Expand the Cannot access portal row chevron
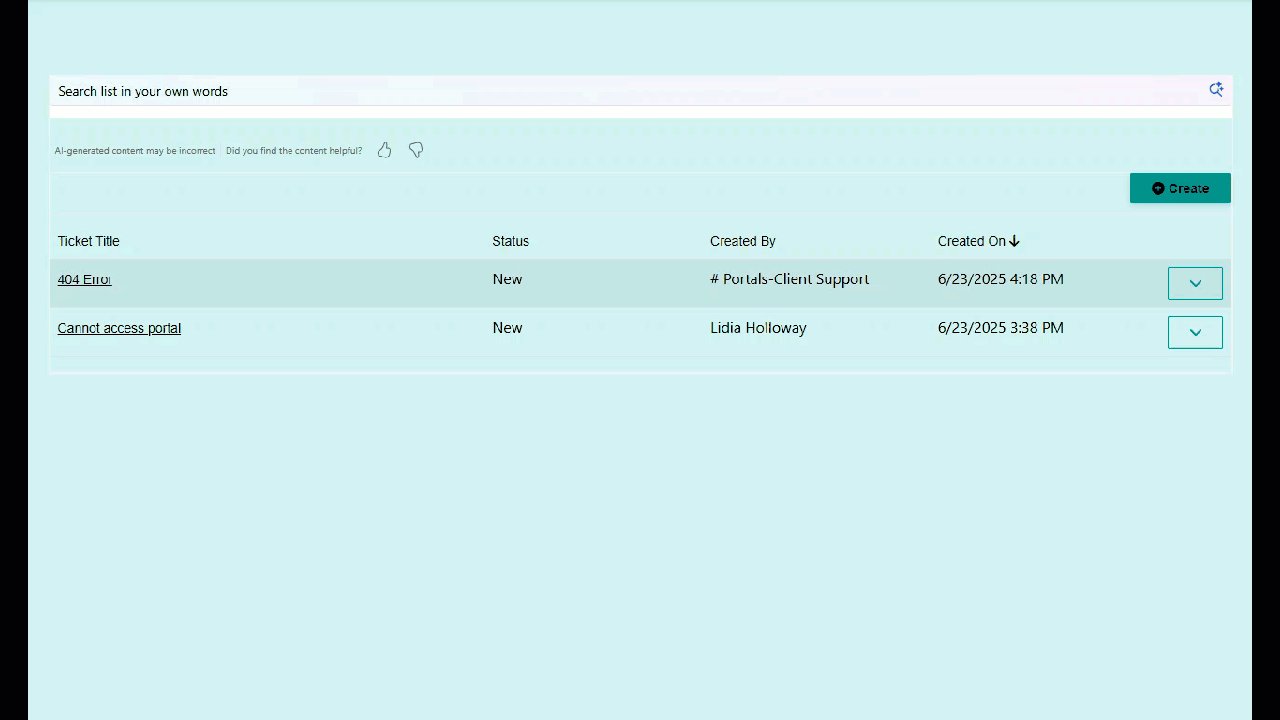The width and height of the screenshot is (1280, 720). point(1195,331)
